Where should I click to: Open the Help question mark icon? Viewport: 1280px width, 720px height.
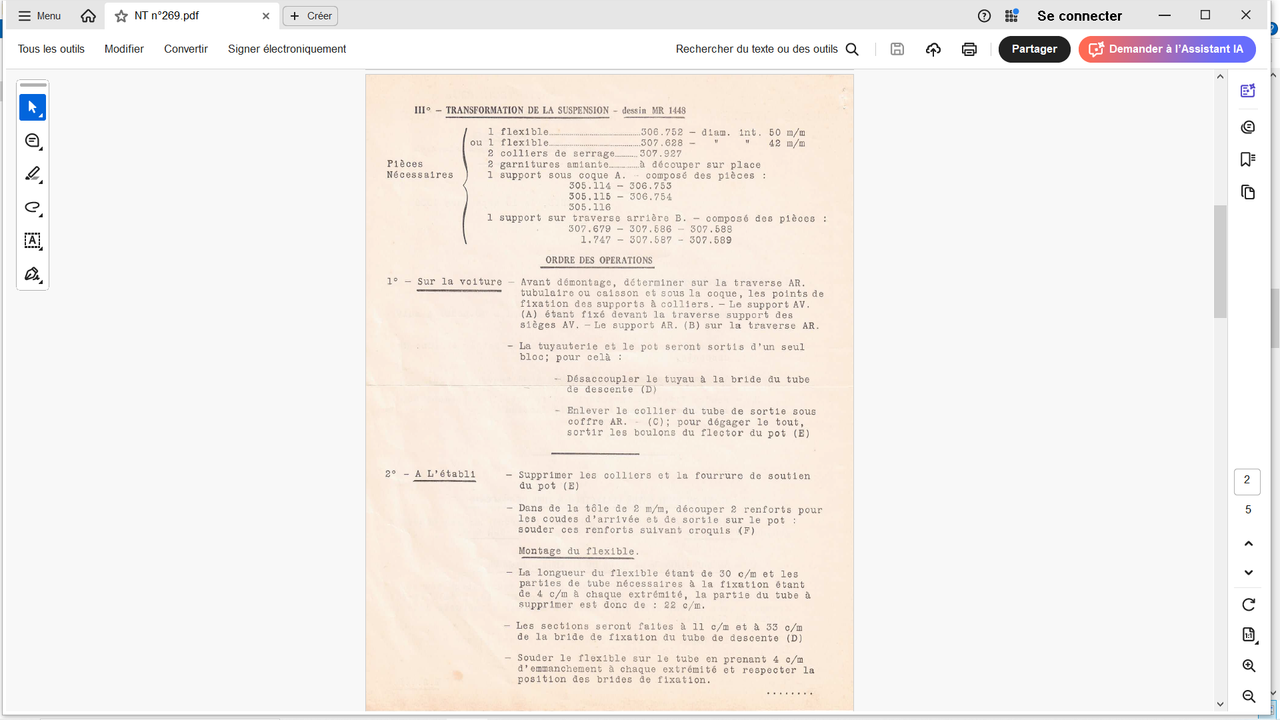coord(984,16)
